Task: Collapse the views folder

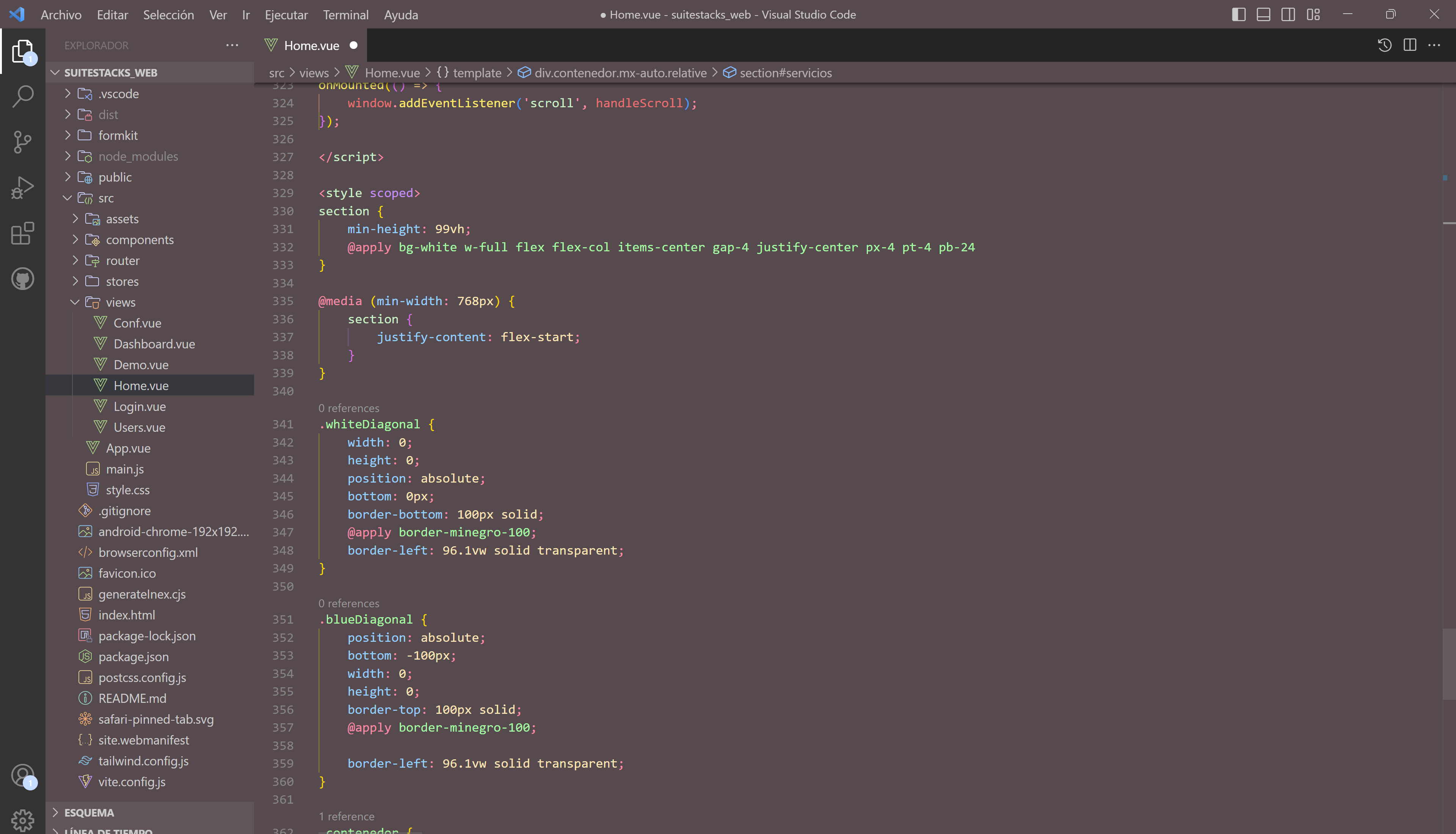Action: click(120, 302)
